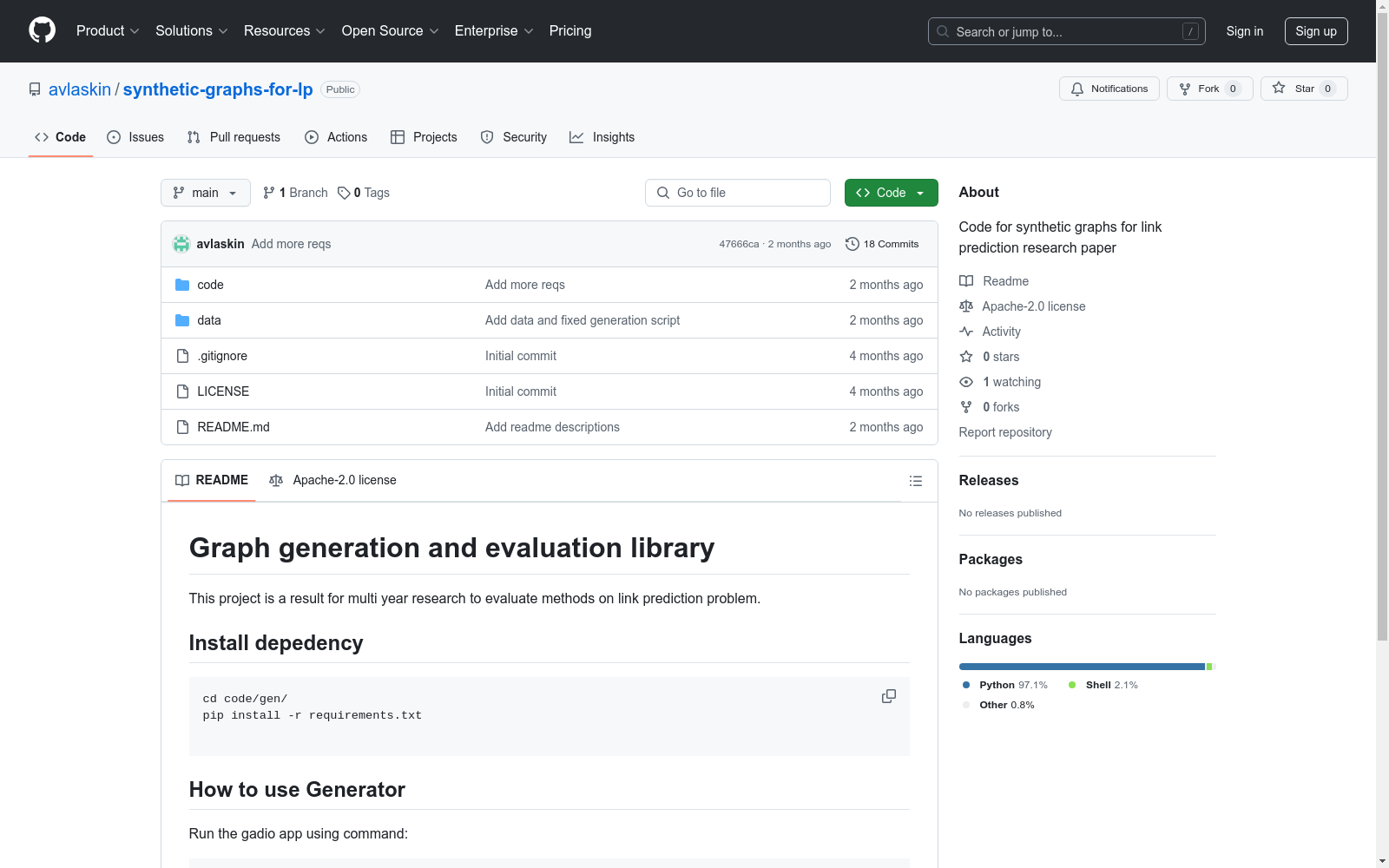Click the search magnifier icon in header
This screenshot has width=1389, height=868.
click(943, 31)
